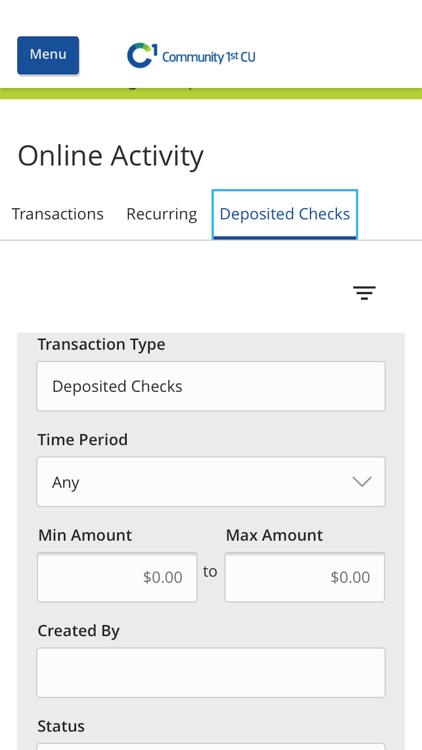Click the Created By label

point(78,630)
